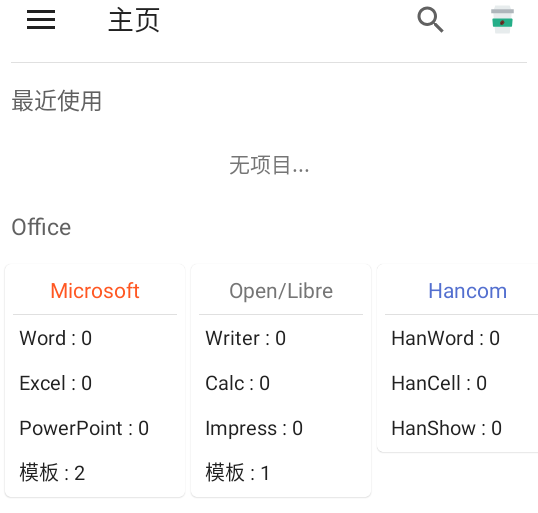This screenshot has width=538, height=513.
Task: Select PowerPoint : 0 entry
Action: [x=84, y=428]
